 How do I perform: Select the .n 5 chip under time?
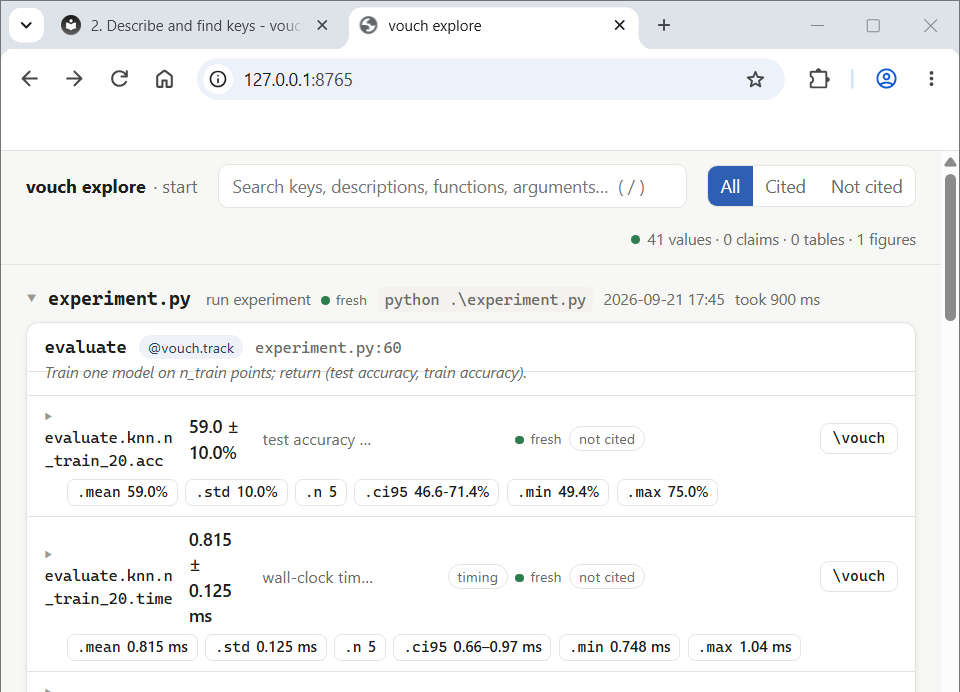pyautogui.click(x=360, y=647)
